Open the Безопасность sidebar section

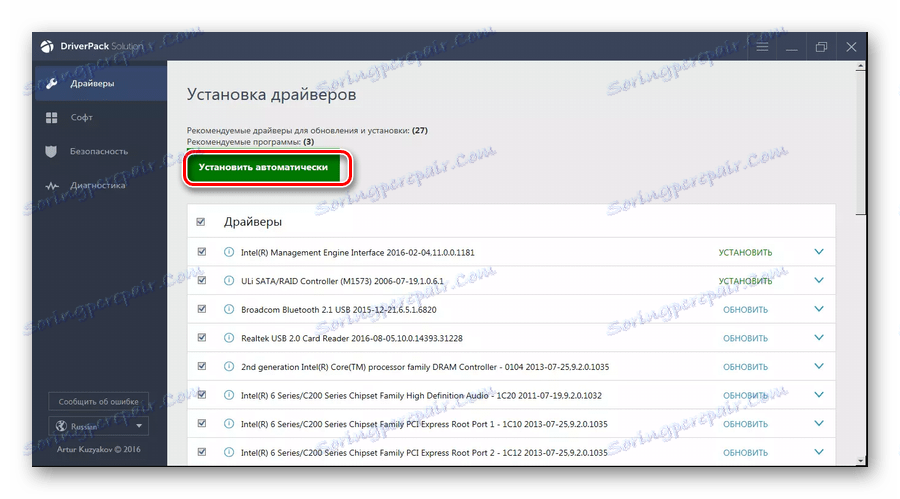pyautogui.click(x=99, y=152)
